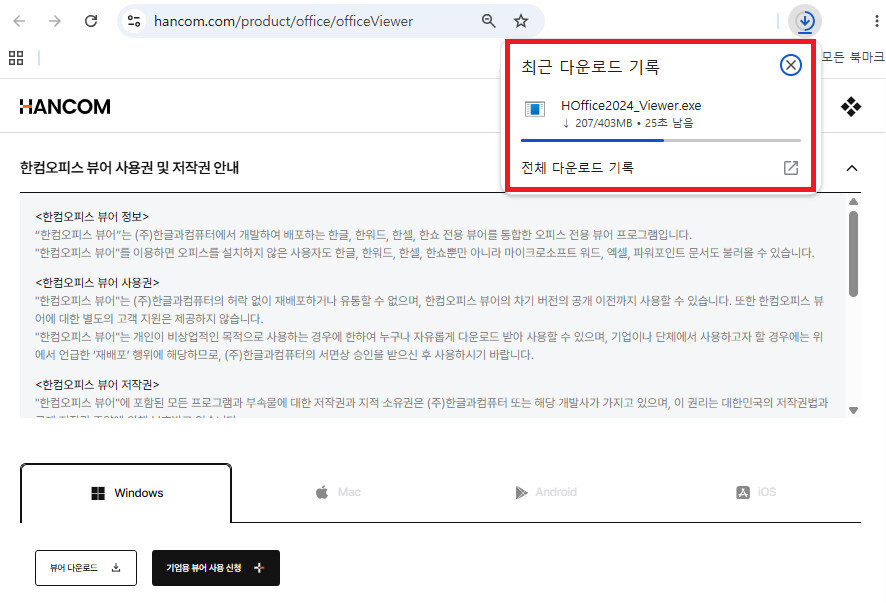Reload the Hancom page
886x603 pixels.
91,21
